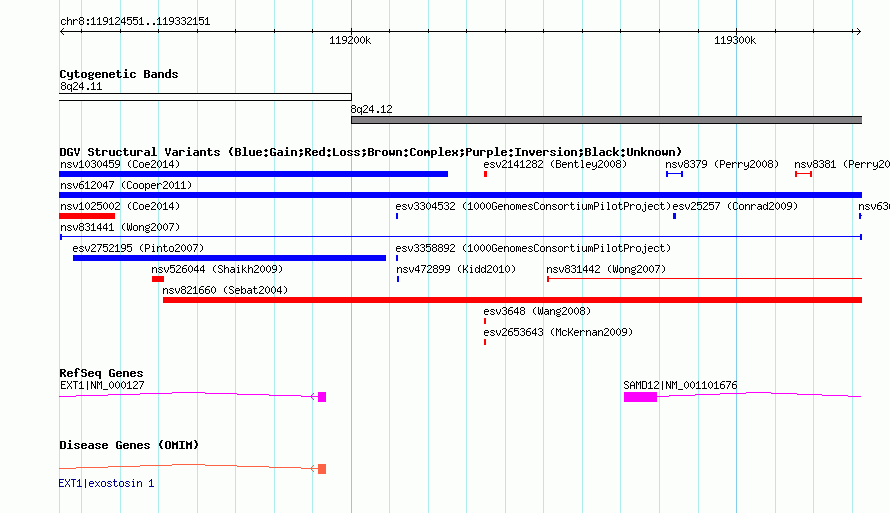
Task: Click the nsv8379 (Perry2008) label text
Action: point(722,165)
